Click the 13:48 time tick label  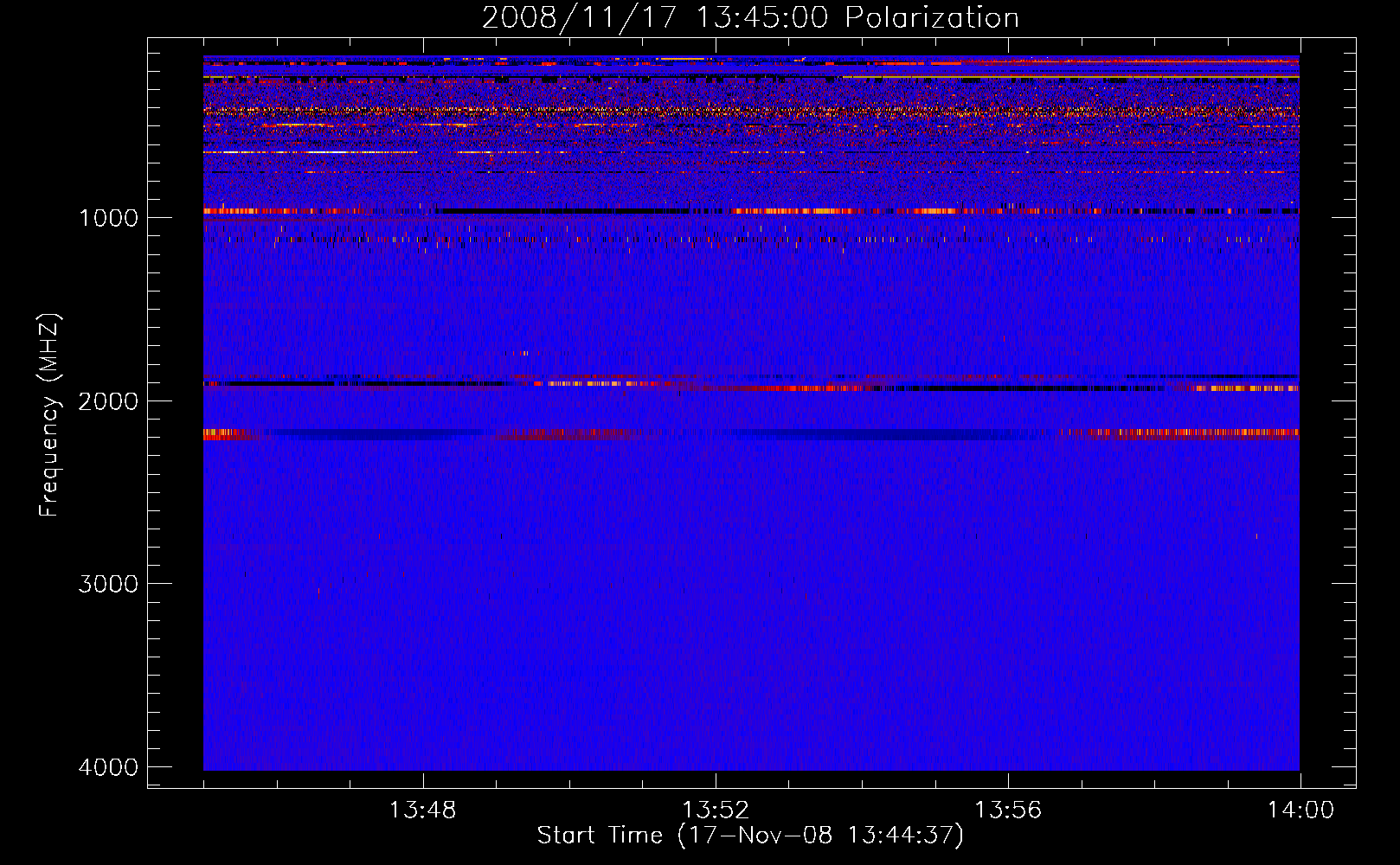point(422,811)
